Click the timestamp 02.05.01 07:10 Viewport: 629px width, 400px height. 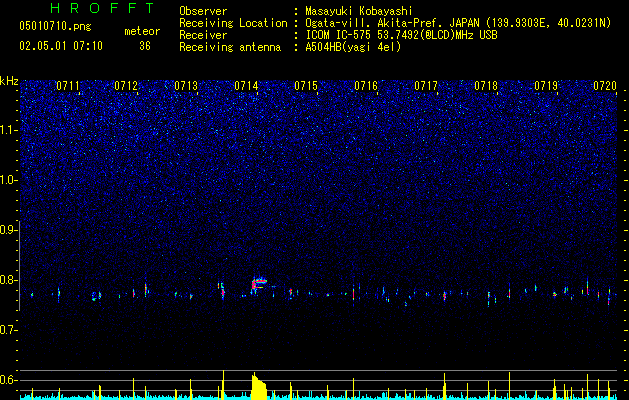(61, 46)
